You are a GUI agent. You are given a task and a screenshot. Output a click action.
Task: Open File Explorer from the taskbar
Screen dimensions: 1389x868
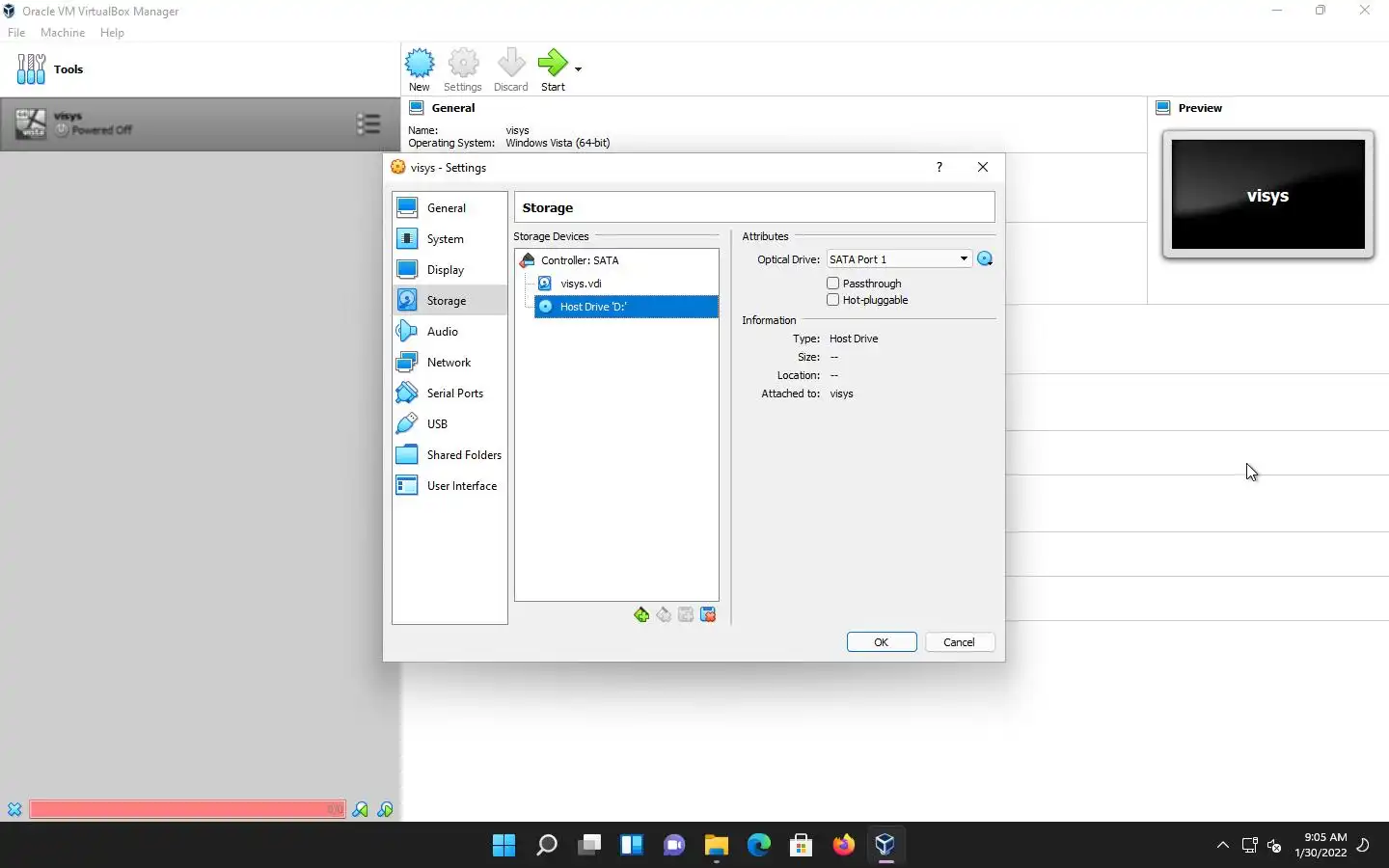(716, 845)
